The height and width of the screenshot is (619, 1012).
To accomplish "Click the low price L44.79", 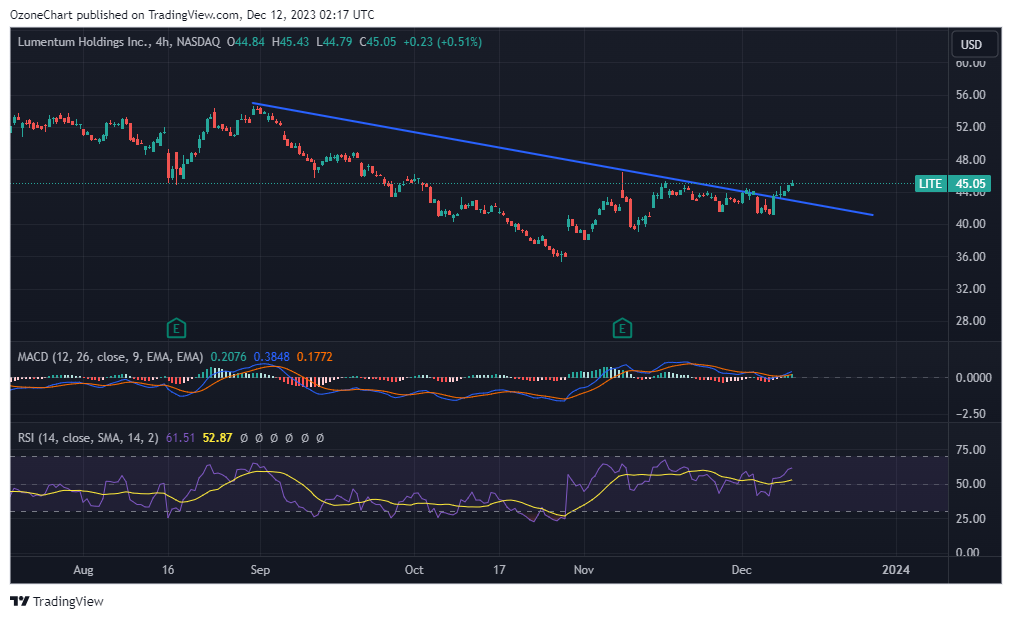I will tap(334, 42).
